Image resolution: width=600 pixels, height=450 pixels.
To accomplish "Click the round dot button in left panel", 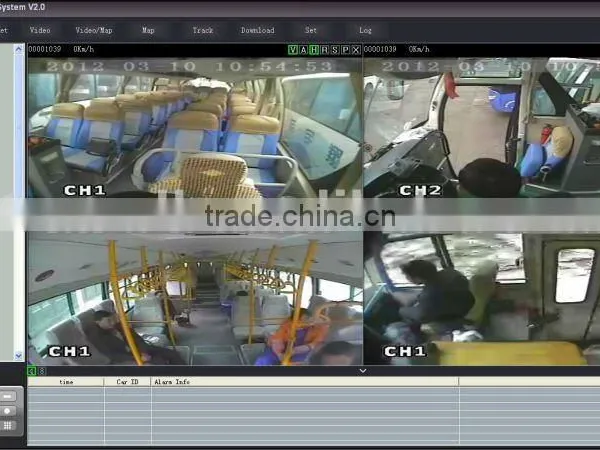I will pos(8,411).
